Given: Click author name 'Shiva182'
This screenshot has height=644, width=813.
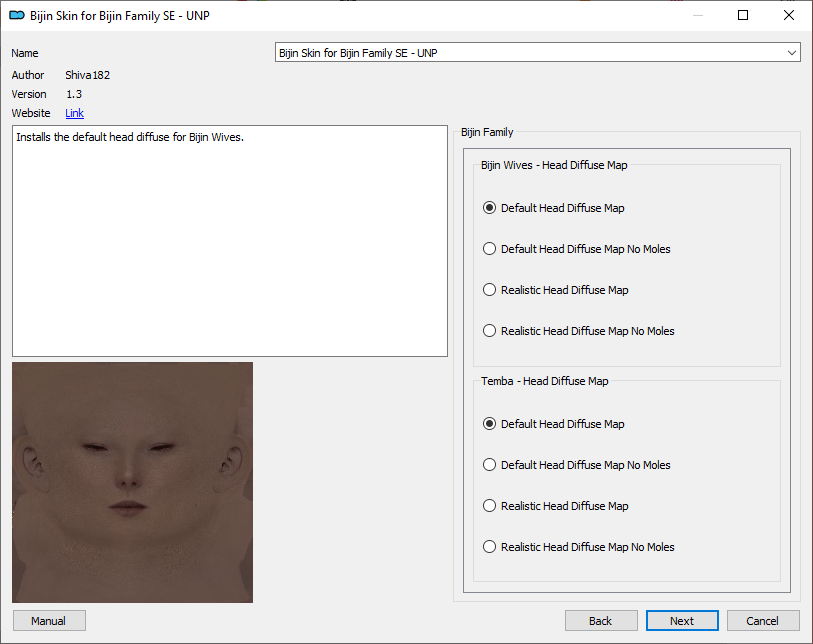Looking at the screenshot, I should pyautogui.click(x=88, y=75).
